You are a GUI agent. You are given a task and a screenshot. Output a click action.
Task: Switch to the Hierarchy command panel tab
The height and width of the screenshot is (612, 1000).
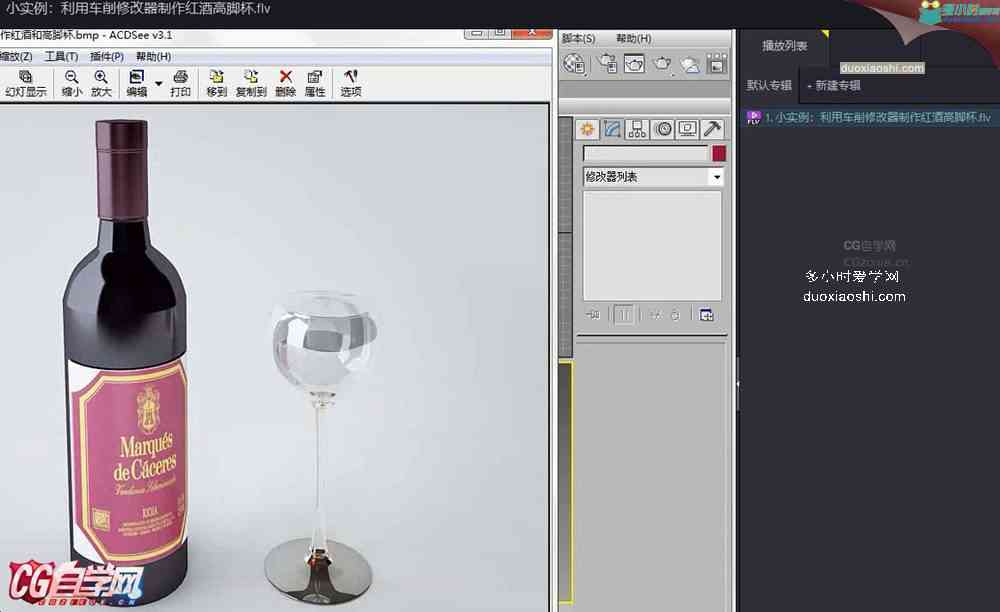637,129
